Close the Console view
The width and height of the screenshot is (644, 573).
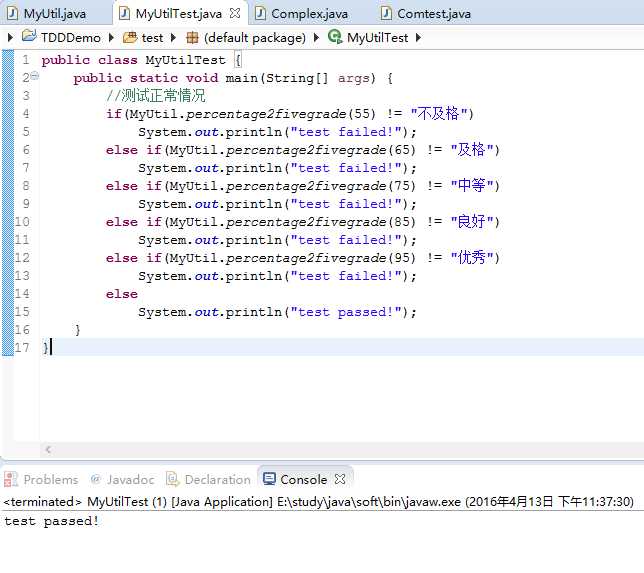(x=340, y=479)
